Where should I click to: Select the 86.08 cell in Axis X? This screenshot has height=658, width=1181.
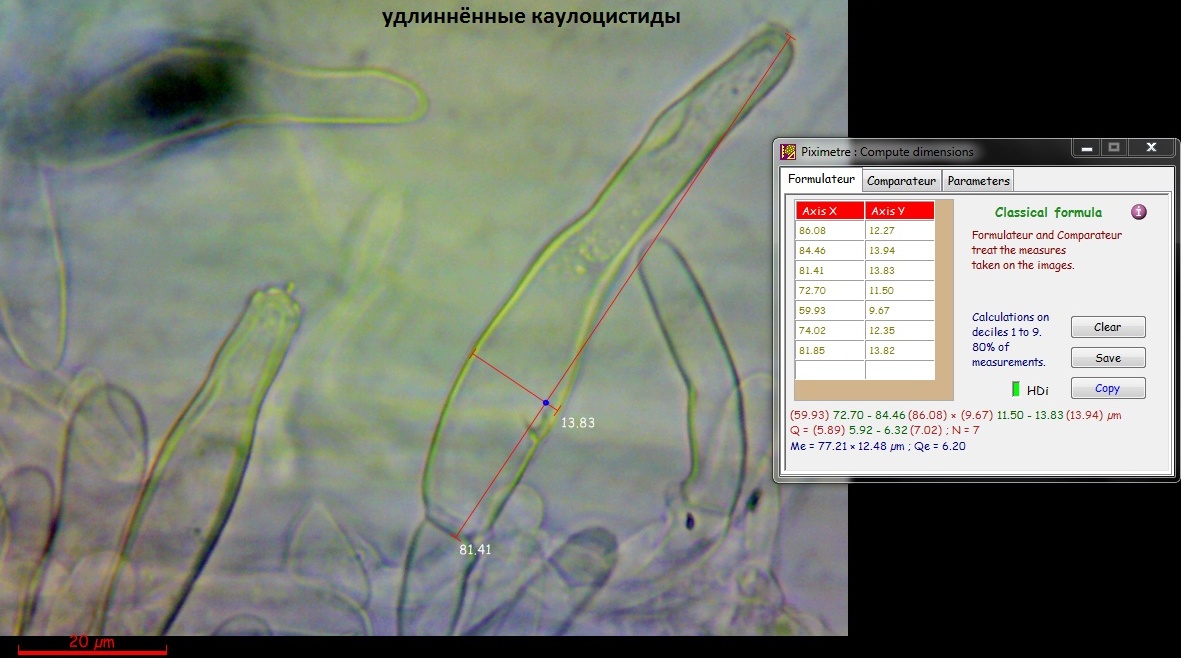click(829, 231)
